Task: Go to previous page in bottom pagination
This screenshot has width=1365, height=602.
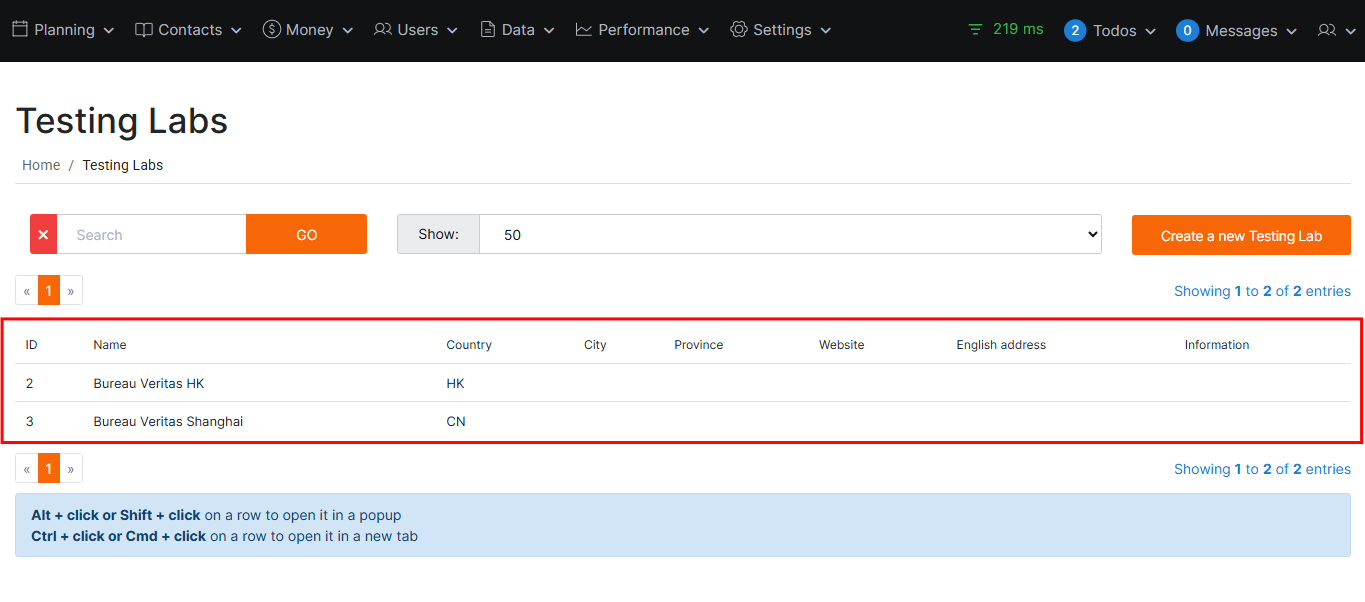Action: pyautogui.click(x=27, y=469)
